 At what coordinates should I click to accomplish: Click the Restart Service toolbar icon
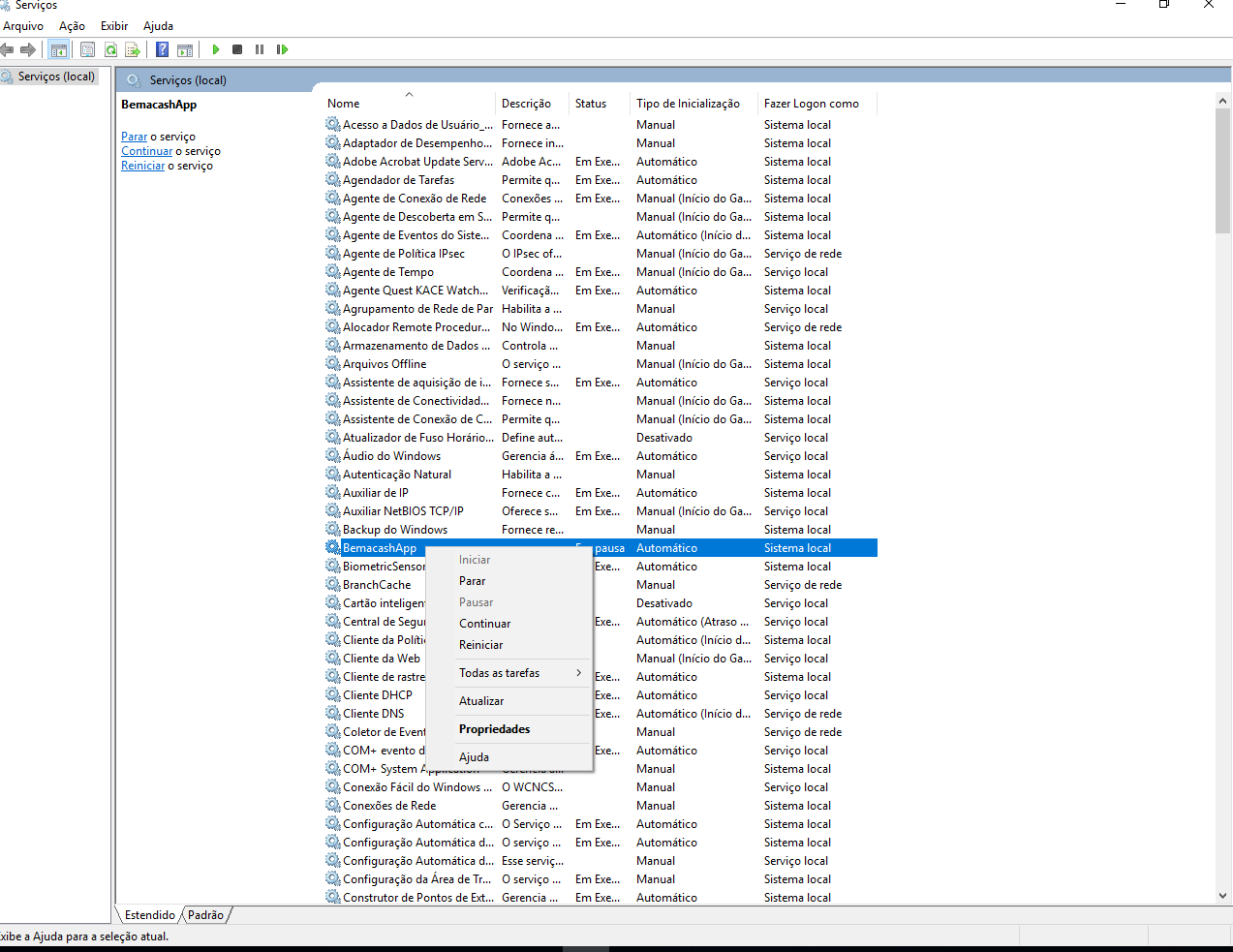(x=282, y=49)
